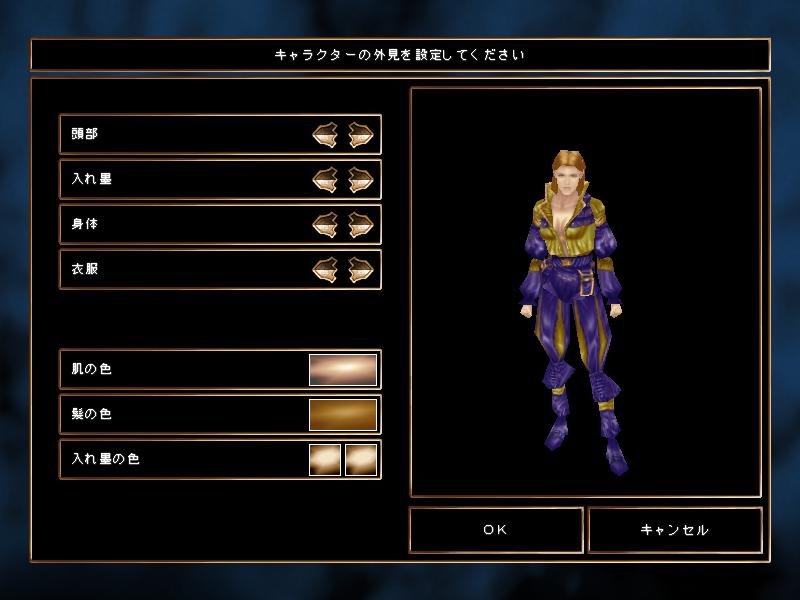Screen dimensions: 800x600
Task: Select the 頭部 label row
Action: [x=220, y=135]
